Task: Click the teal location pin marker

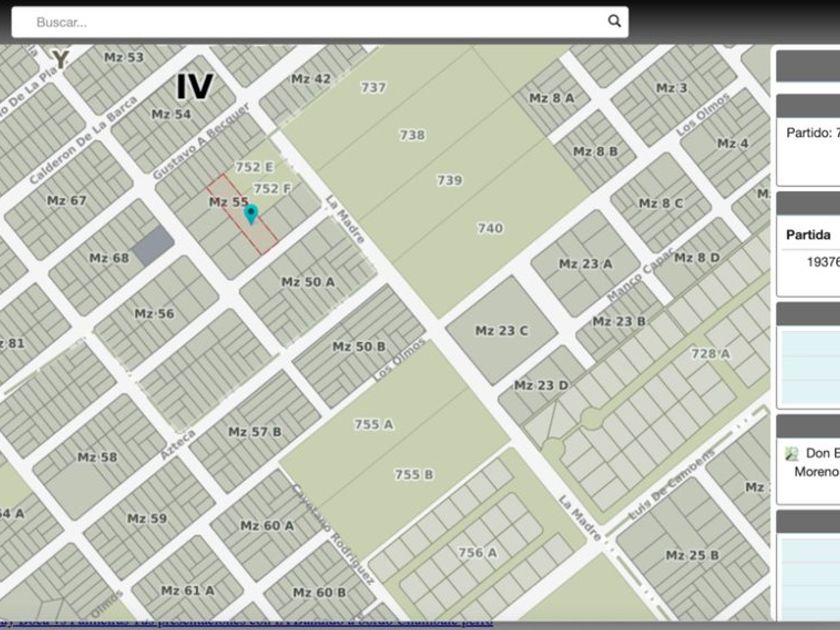Action: (x=251, y=214)
